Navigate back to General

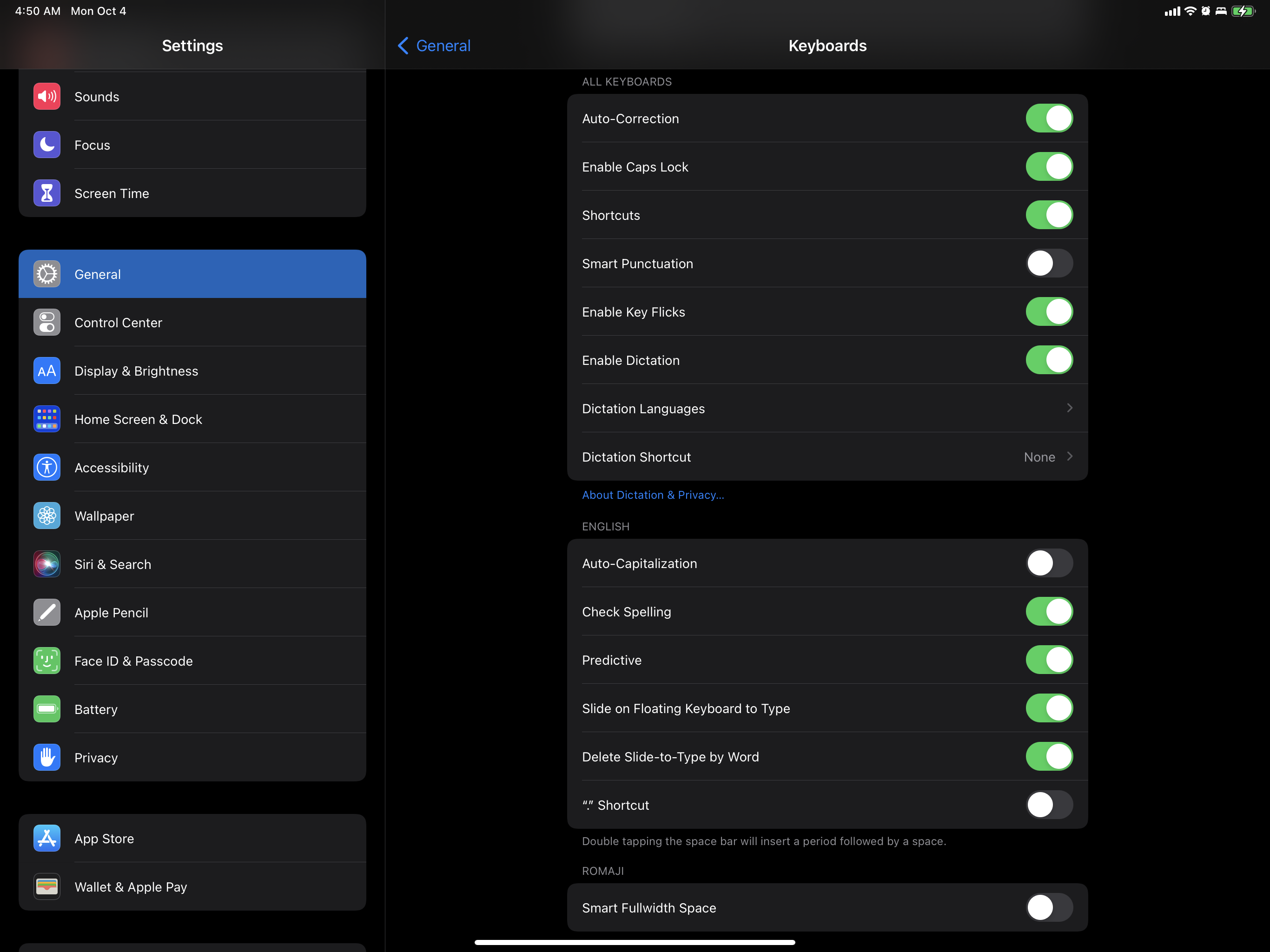click(433, 46)
